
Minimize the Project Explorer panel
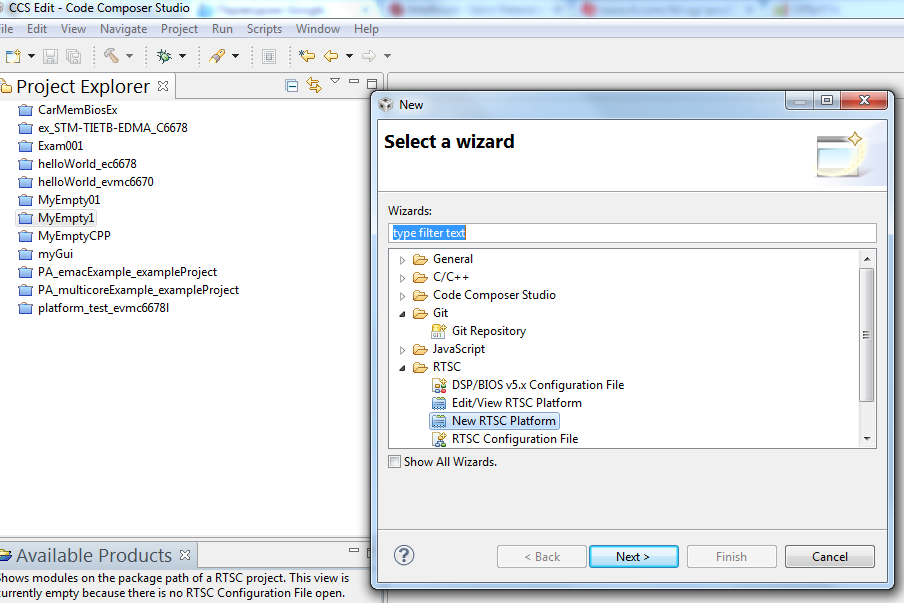(x=354, y=81)
